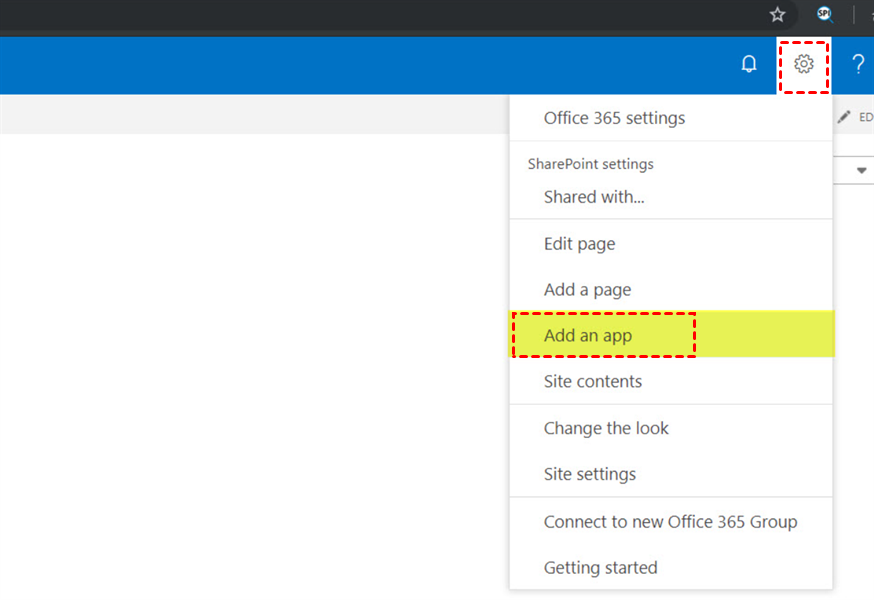Click the Help question mark icon

click(857, 65)
